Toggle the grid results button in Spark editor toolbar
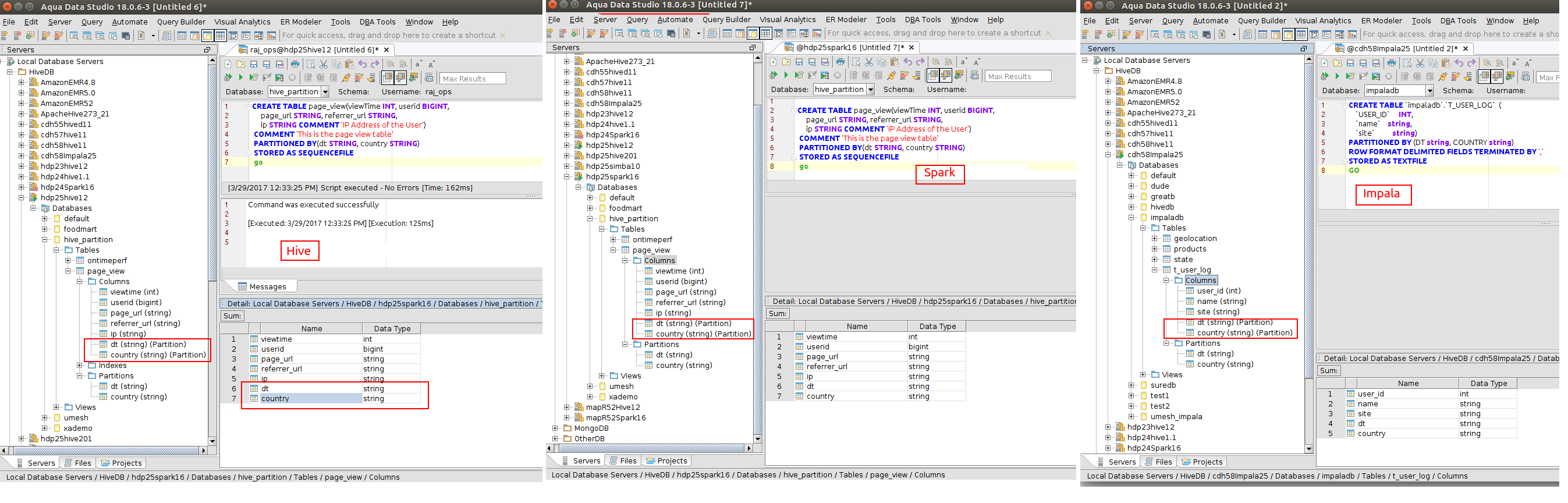 932,75
